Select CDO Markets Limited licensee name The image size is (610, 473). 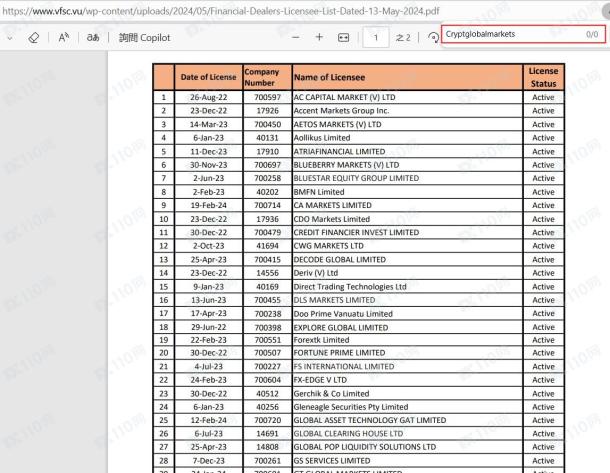point(332,219)
